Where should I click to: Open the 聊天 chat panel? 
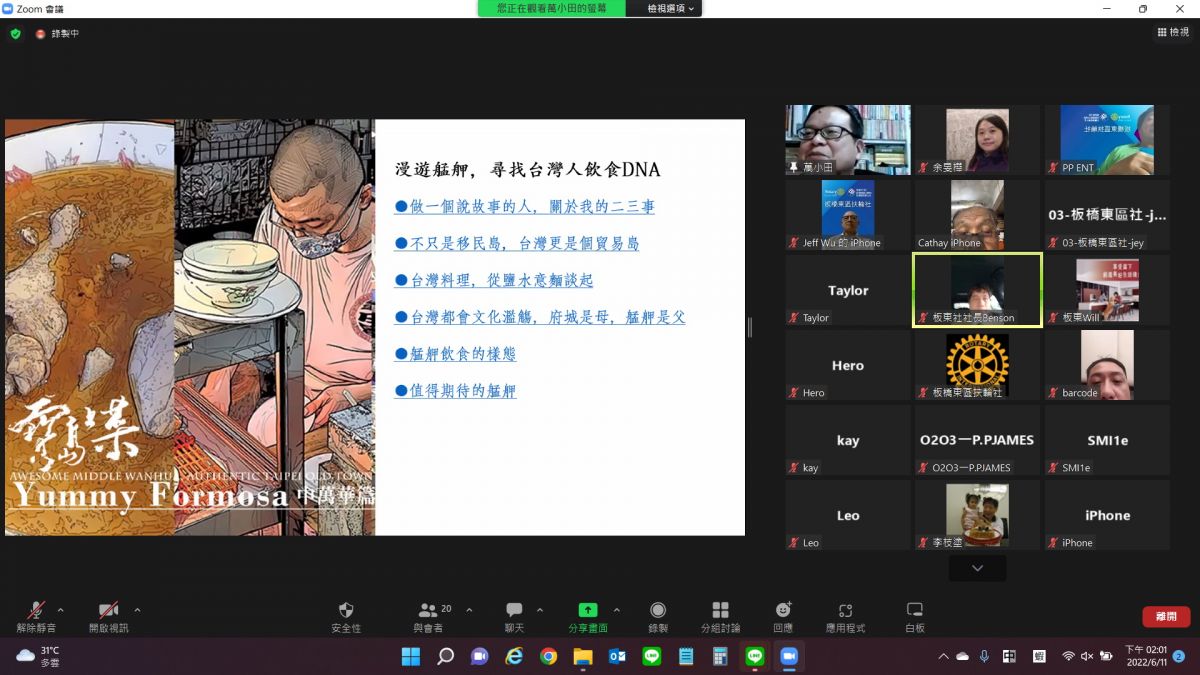(x=514, y=617)
